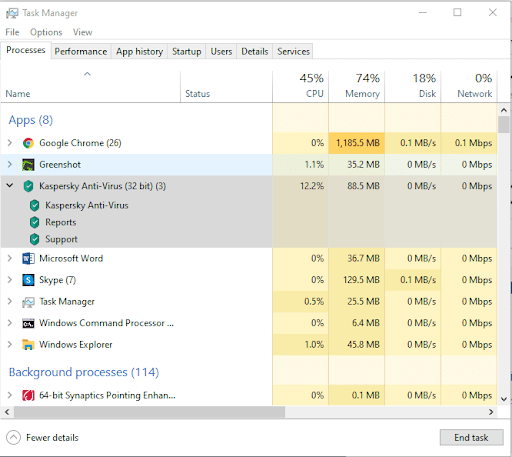Sort by the Name column header
This screenshot has height=457, width=512.
91,87
